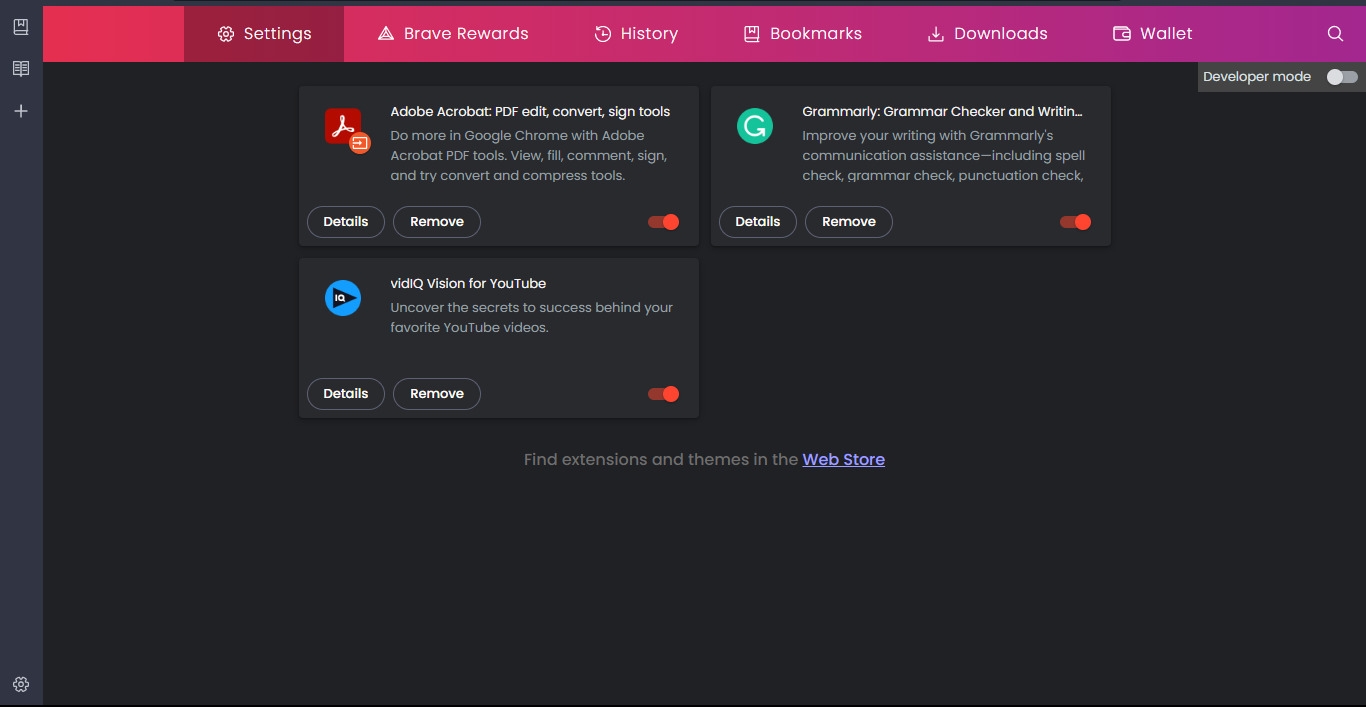This screenshot has width=1366, height=707.
Task: View Details for Grammarly extension
Action: point(758,222)
